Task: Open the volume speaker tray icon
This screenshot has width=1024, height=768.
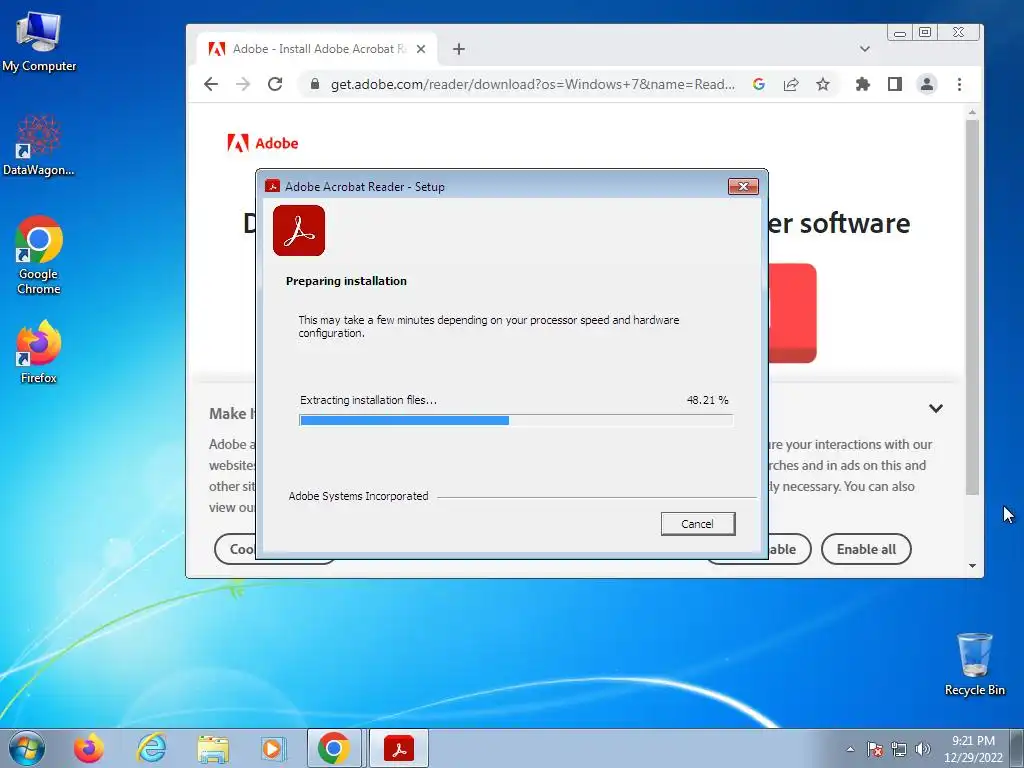Action: pyautogui.click(x=923, y=749)
